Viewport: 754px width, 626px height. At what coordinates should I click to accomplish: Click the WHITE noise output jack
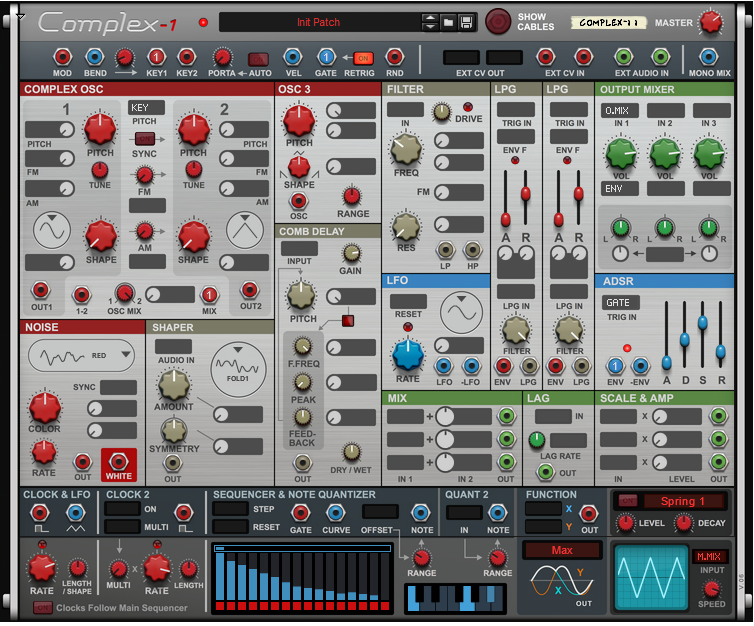pos(118,462)
